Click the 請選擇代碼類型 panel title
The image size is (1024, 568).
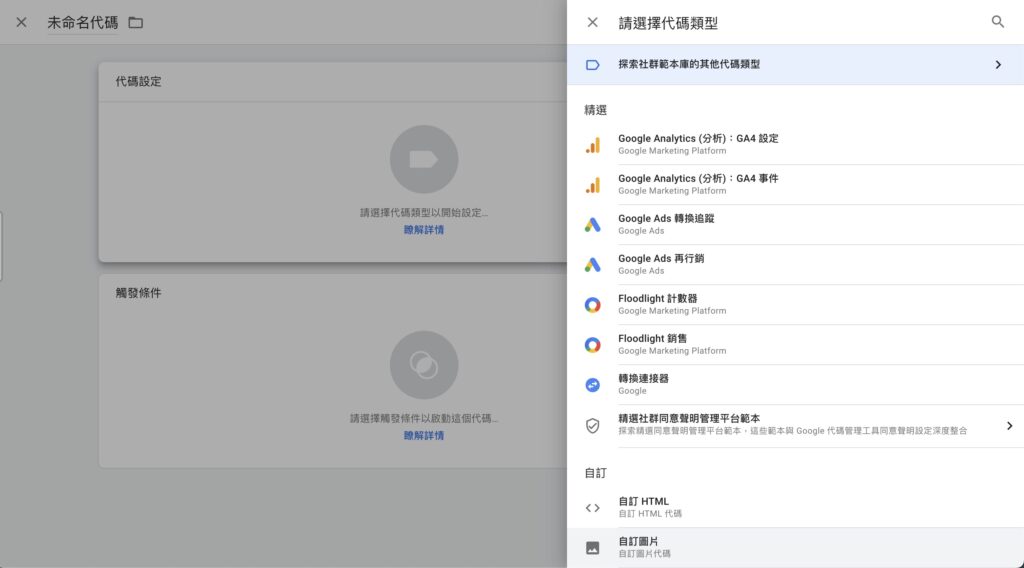(668, 24)
